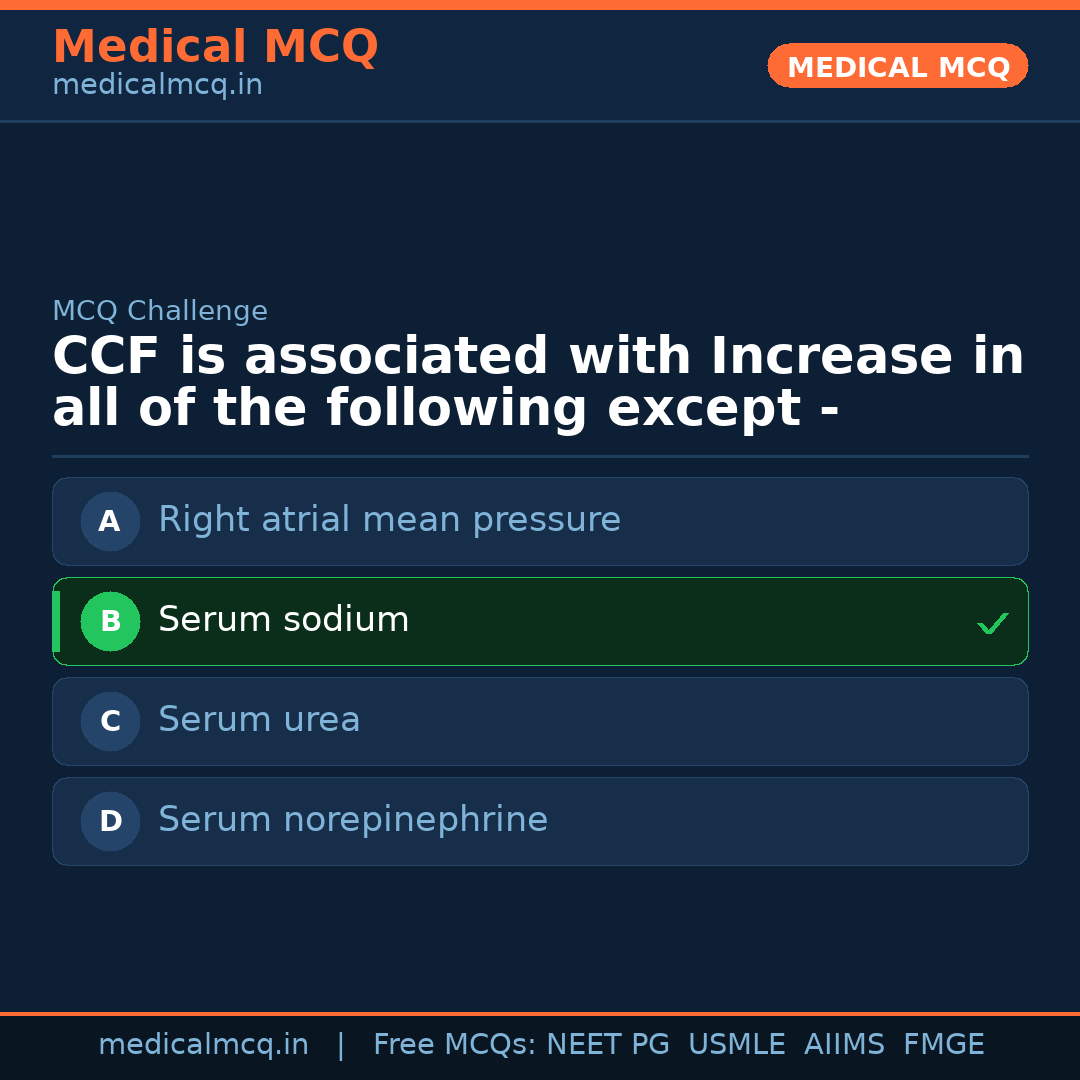Select the Serum sodium answer text
The height and width of the screenshot is (1080, 1080).
tap(283, 620)
